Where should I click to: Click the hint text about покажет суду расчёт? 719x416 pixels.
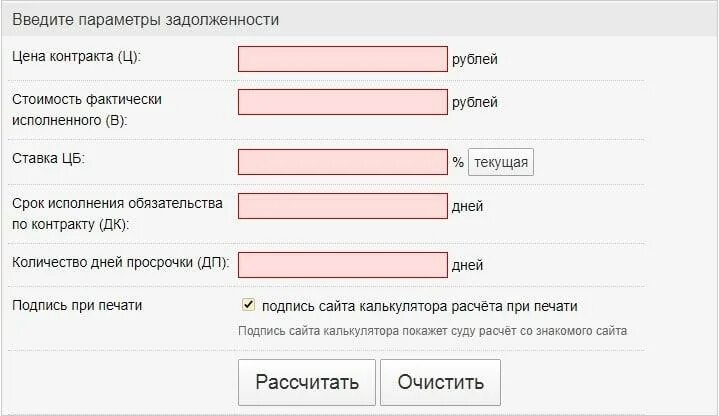pyautogui.click(x=432, y=331)
